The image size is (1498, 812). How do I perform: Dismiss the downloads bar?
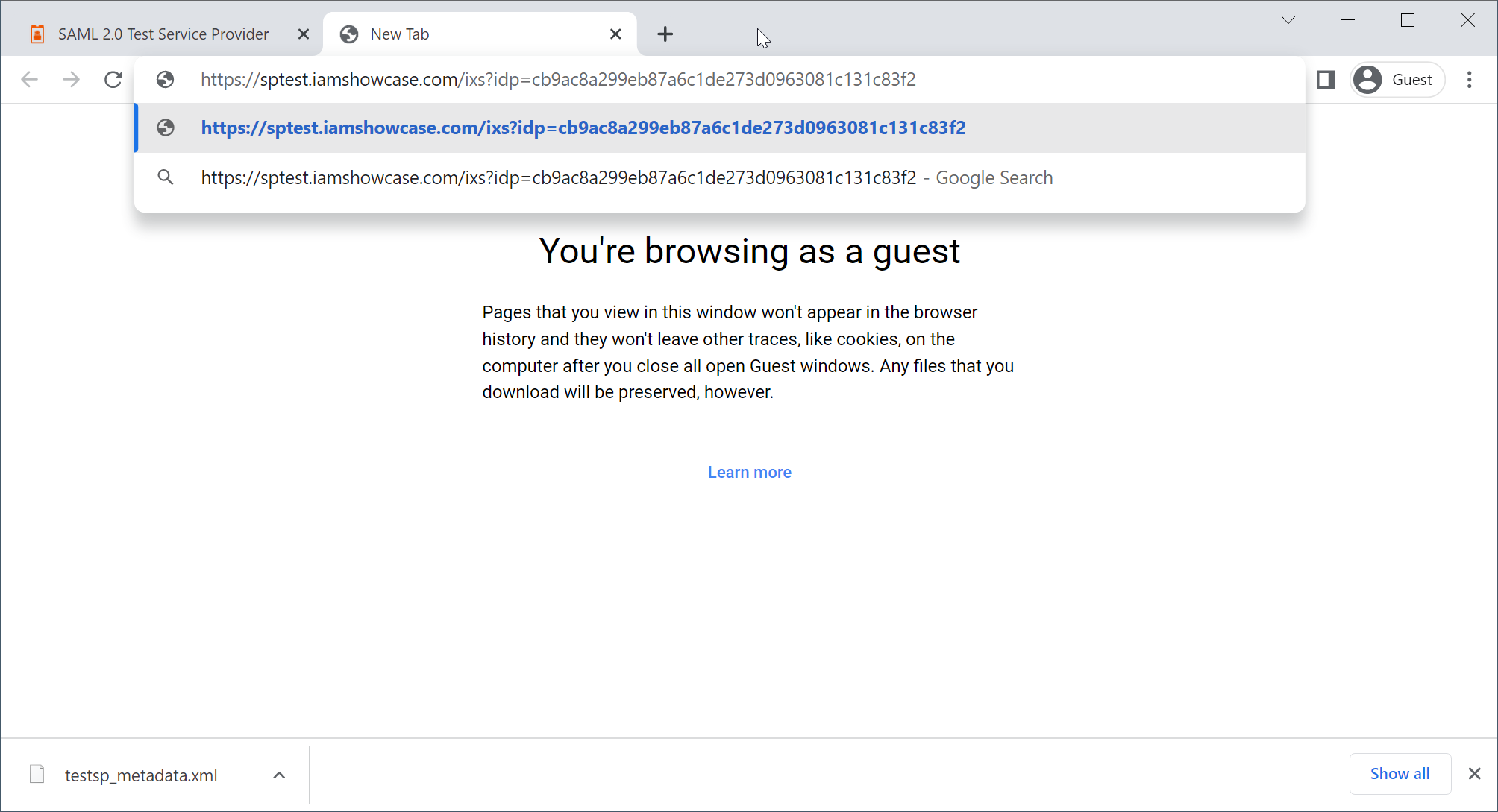1474,774
